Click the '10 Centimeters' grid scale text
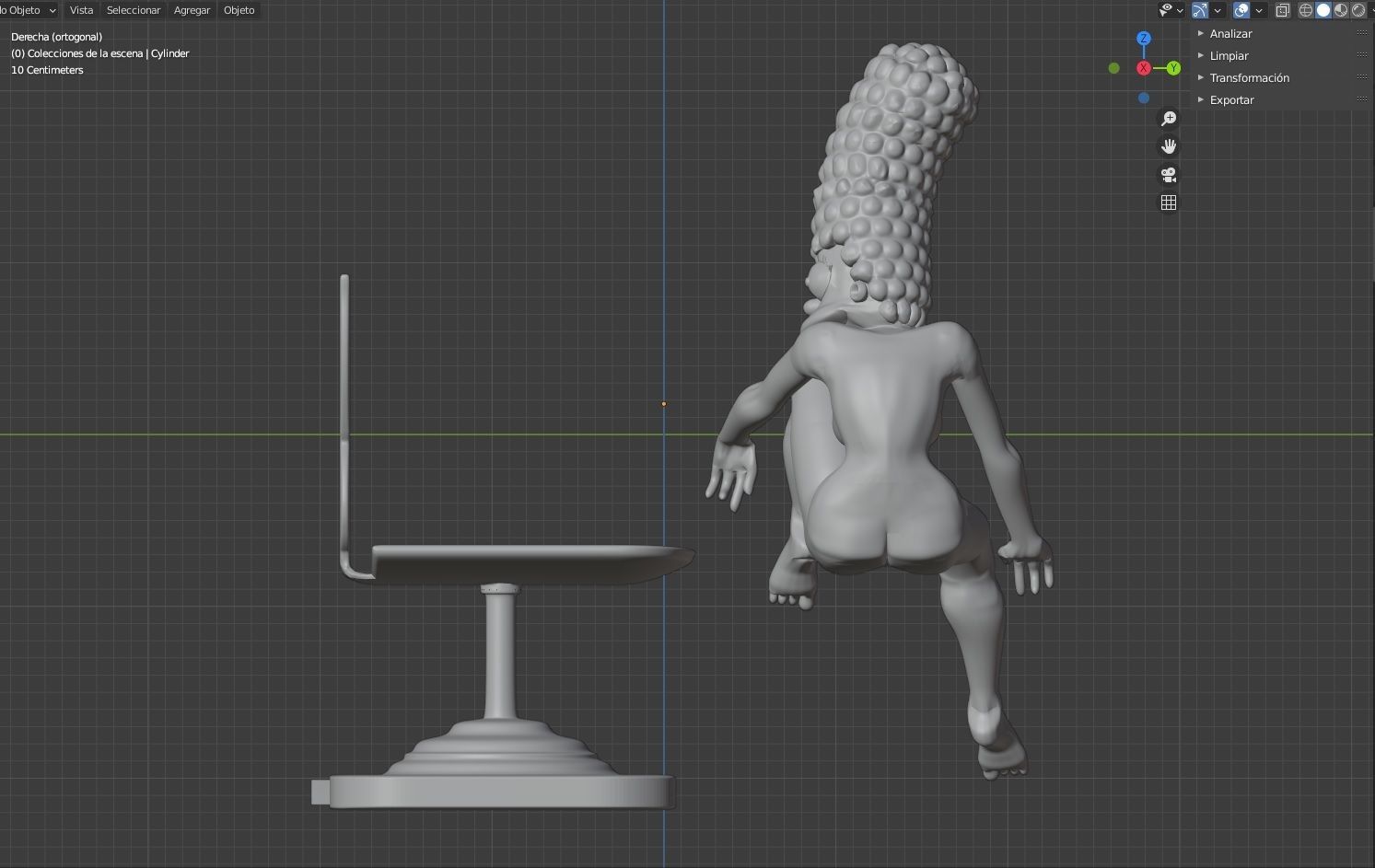 point(47,70)
